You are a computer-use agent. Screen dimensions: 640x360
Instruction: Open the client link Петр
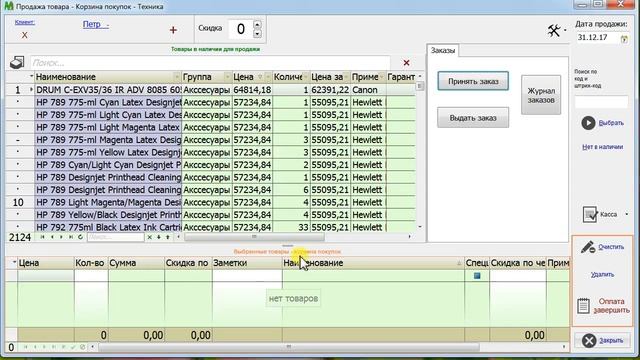pos(96,24)
